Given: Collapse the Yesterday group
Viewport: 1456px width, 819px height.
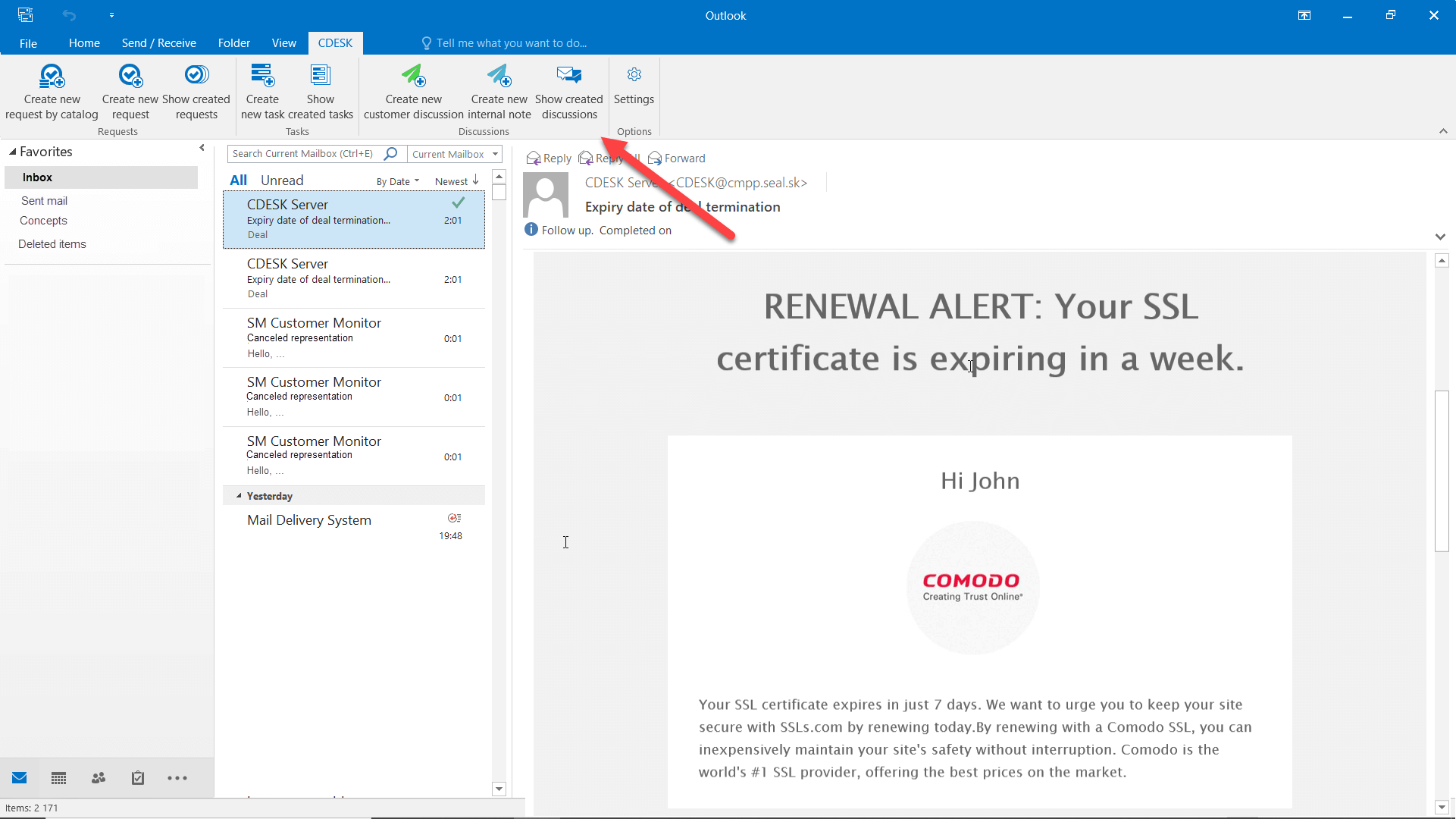Looking at the screenshot, I should pos(239,496).
